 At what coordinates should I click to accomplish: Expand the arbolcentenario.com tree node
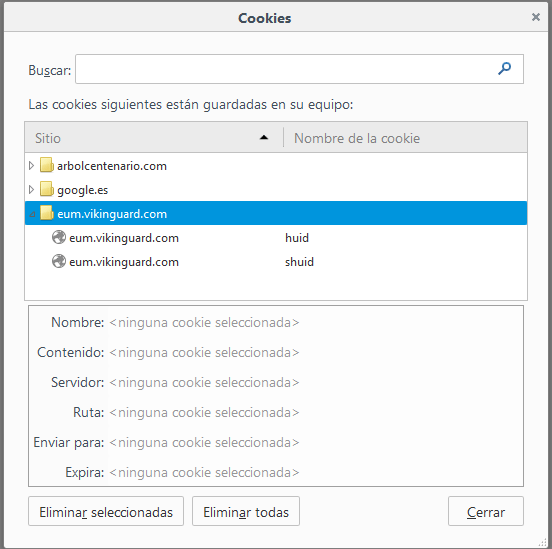(31, 165)
